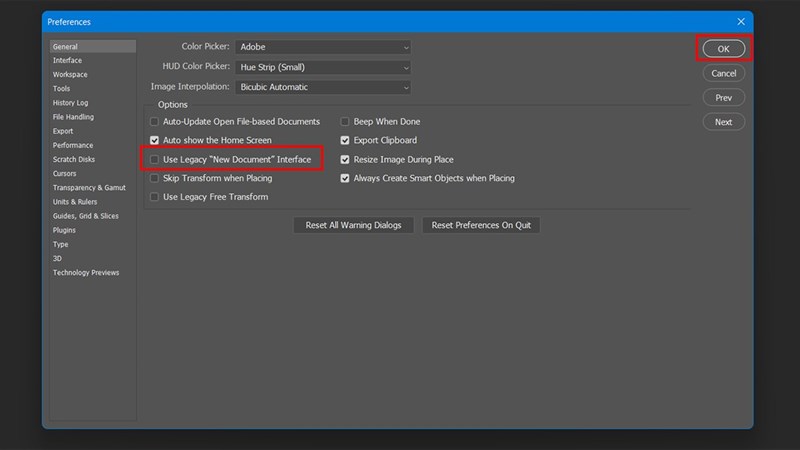The width and height of the screenshot is (800, 450).
Task: Close the Preferences dialog window
Action: pyautogui.click(x=741, y=20)
